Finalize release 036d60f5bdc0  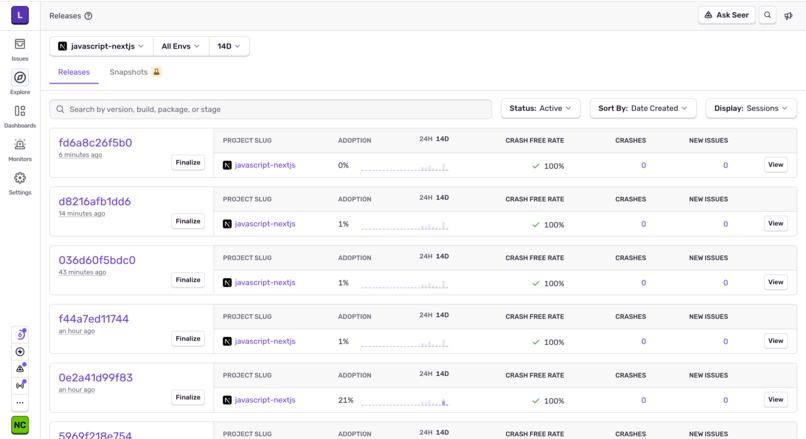188,280
